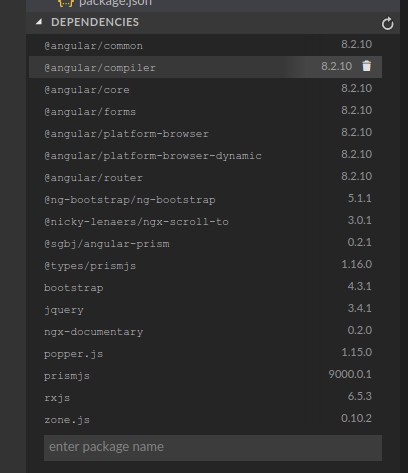Click the jquery version 3.4.1
Viewport: 408px width, 473px height.
click(x=360, y=308)
